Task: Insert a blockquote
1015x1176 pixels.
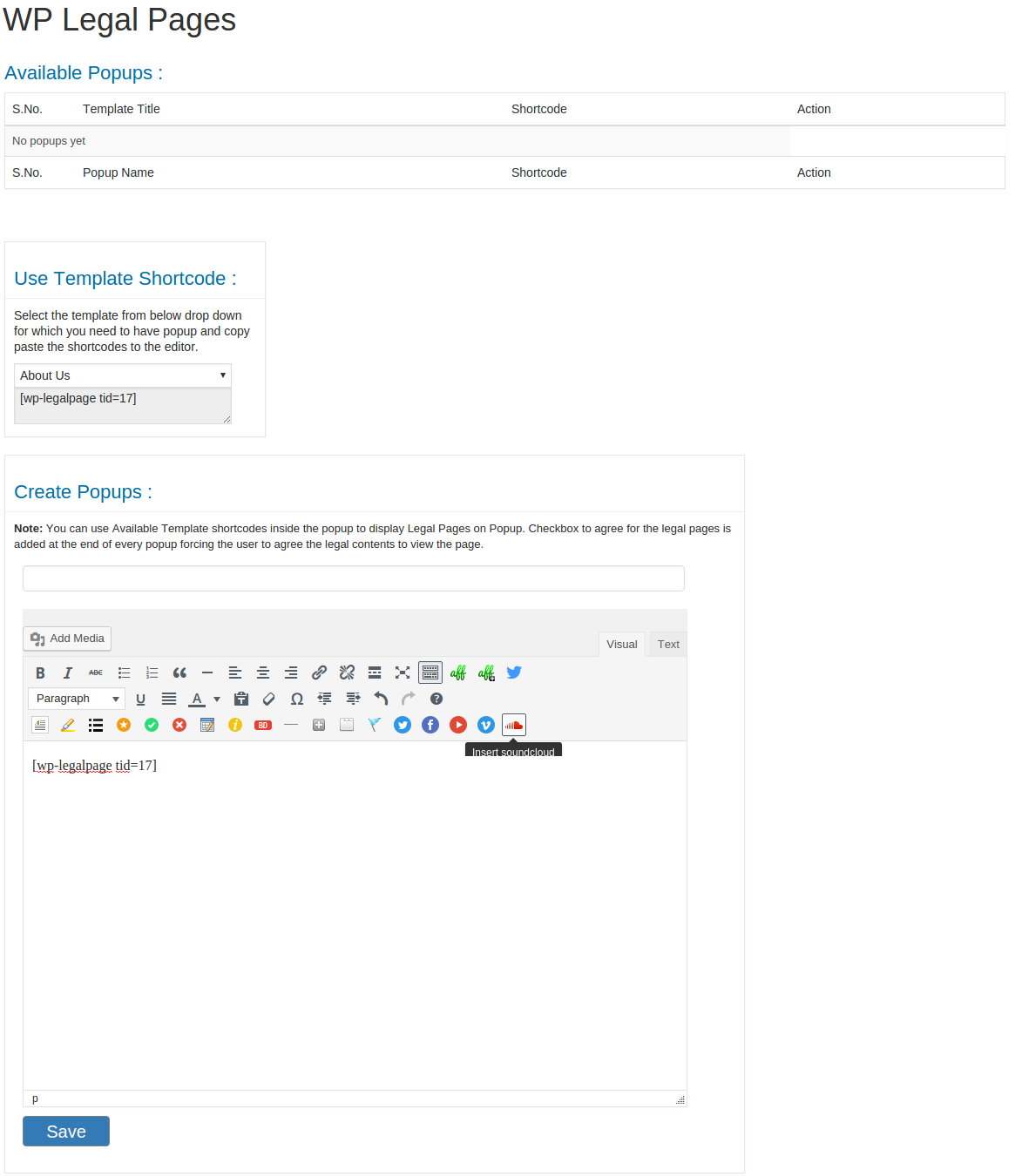Action: tap(179, 672)
